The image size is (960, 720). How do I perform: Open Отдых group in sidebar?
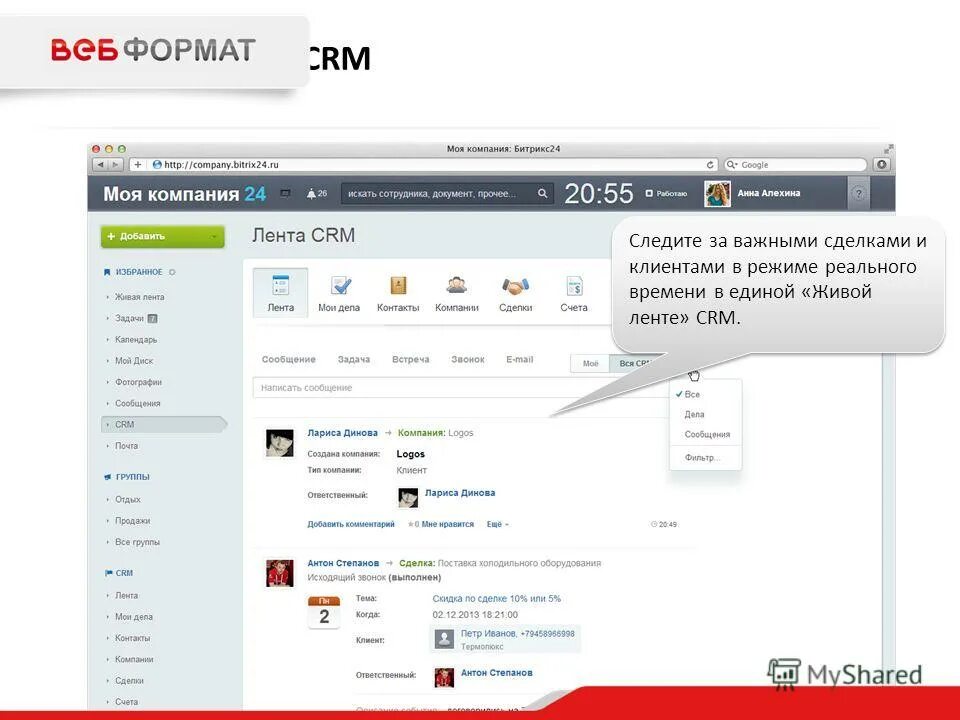click(127, 499)
